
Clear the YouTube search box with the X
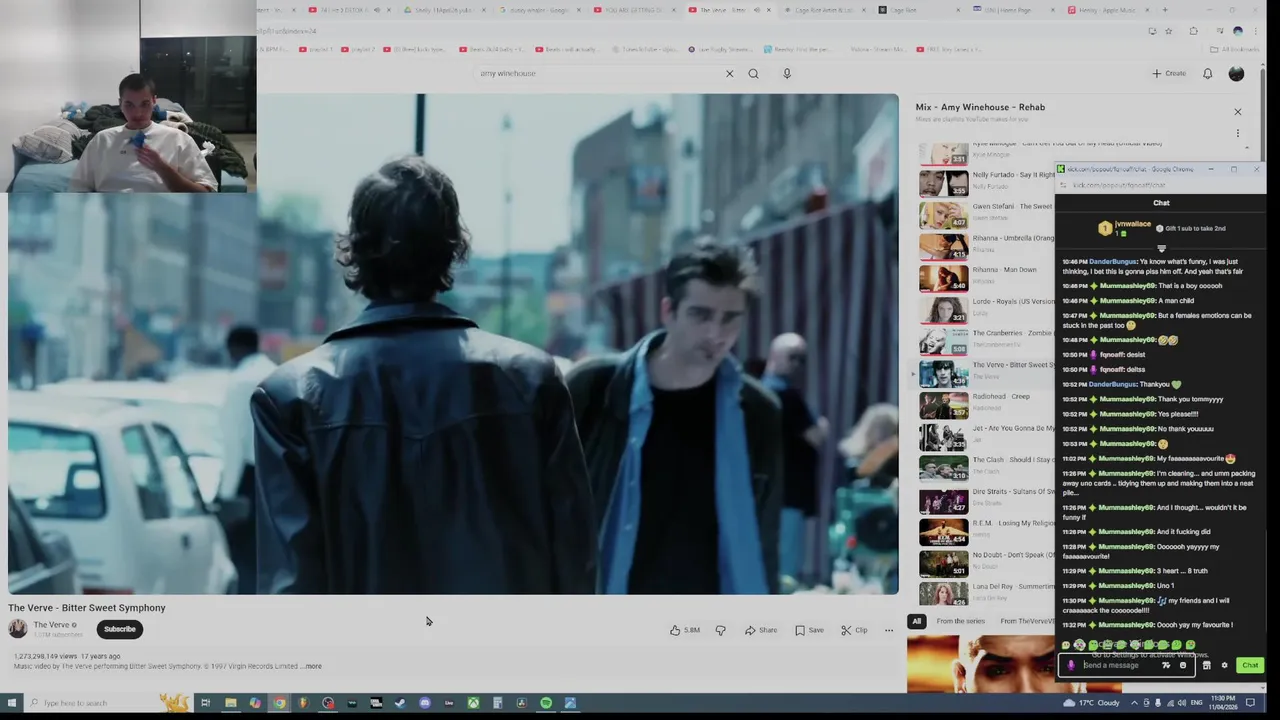729,73
